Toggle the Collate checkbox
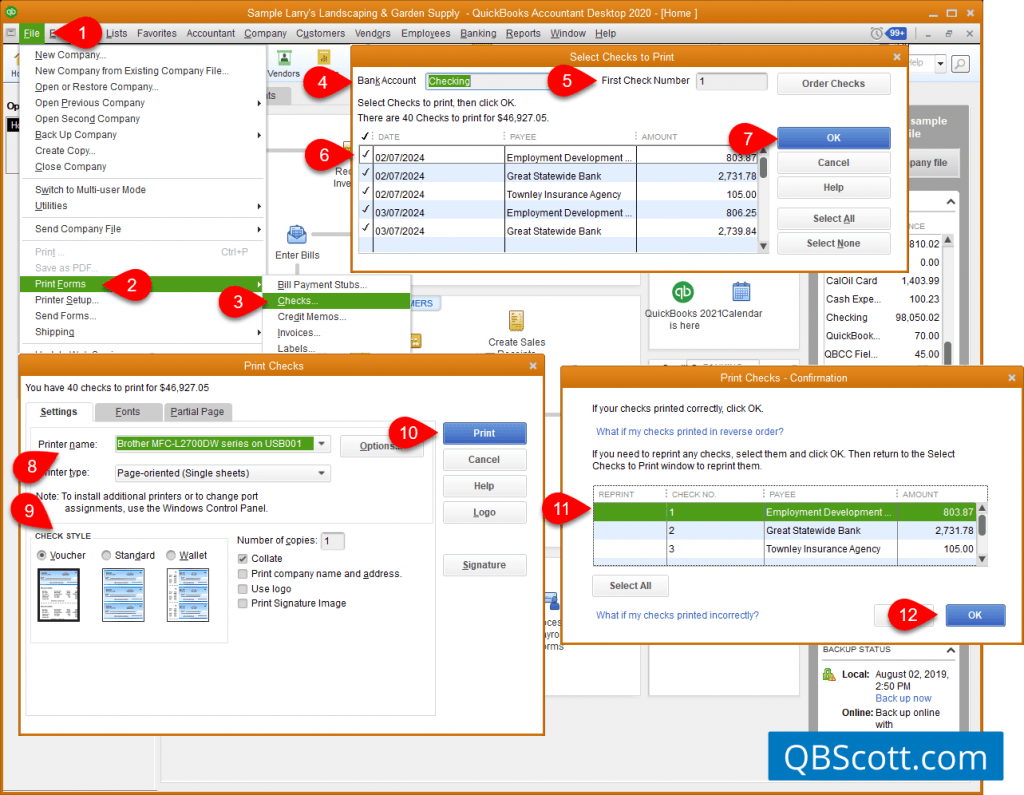The height and width of the screenshot is (795, 1024). point(243,559)
